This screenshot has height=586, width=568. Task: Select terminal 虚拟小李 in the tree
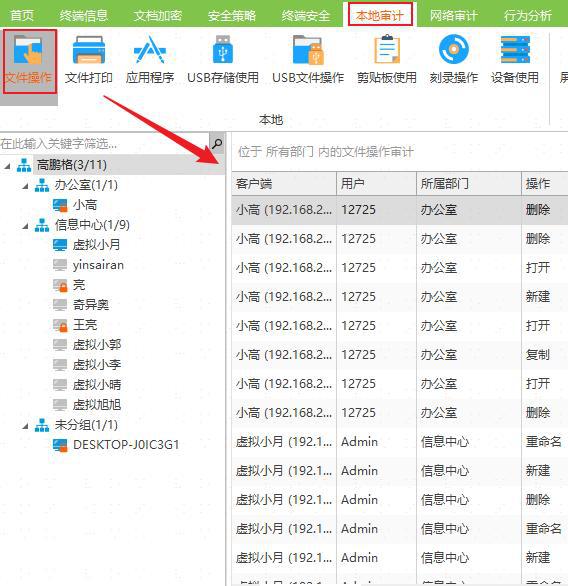96,365
